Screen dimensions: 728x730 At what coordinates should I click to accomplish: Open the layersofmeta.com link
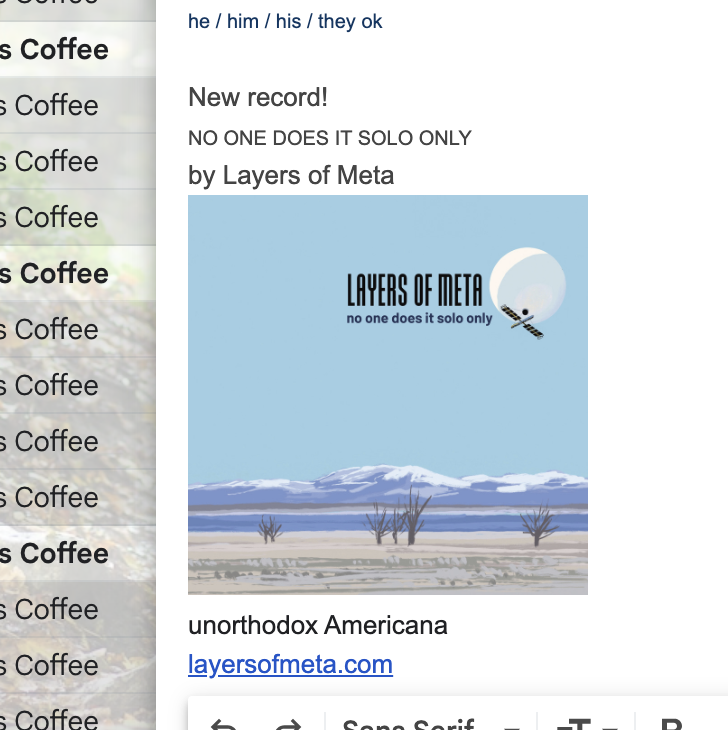[x=290, y=664]
